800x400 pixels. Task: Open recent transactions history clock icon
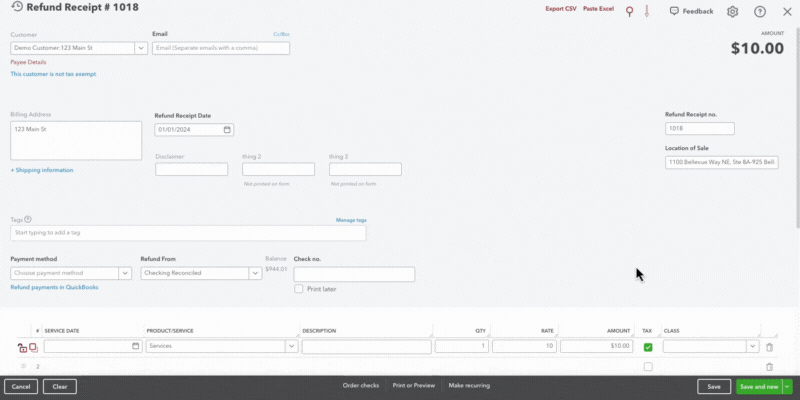[x=16, y=8]
